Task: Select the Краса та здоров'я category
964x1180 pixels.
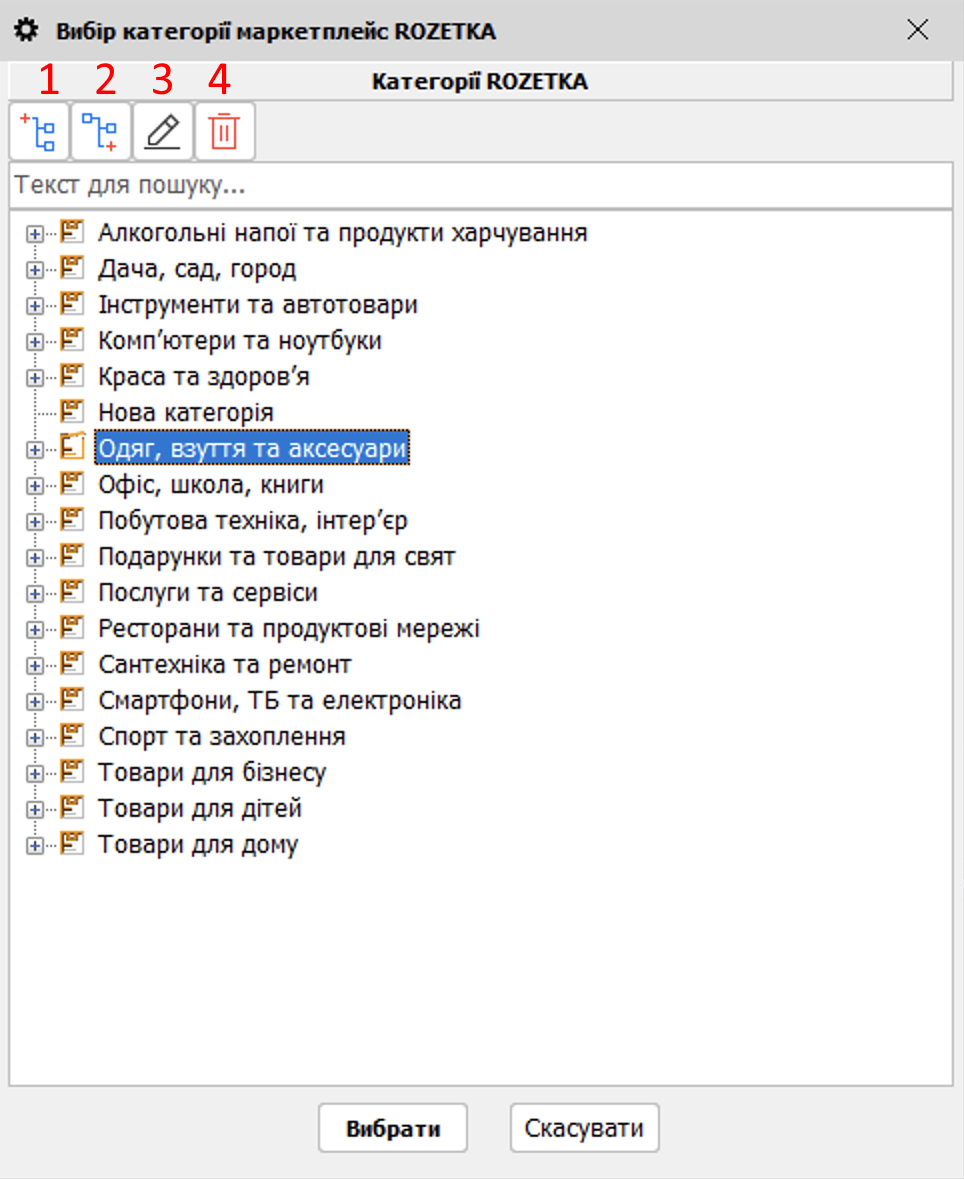Action: (204, 376)
